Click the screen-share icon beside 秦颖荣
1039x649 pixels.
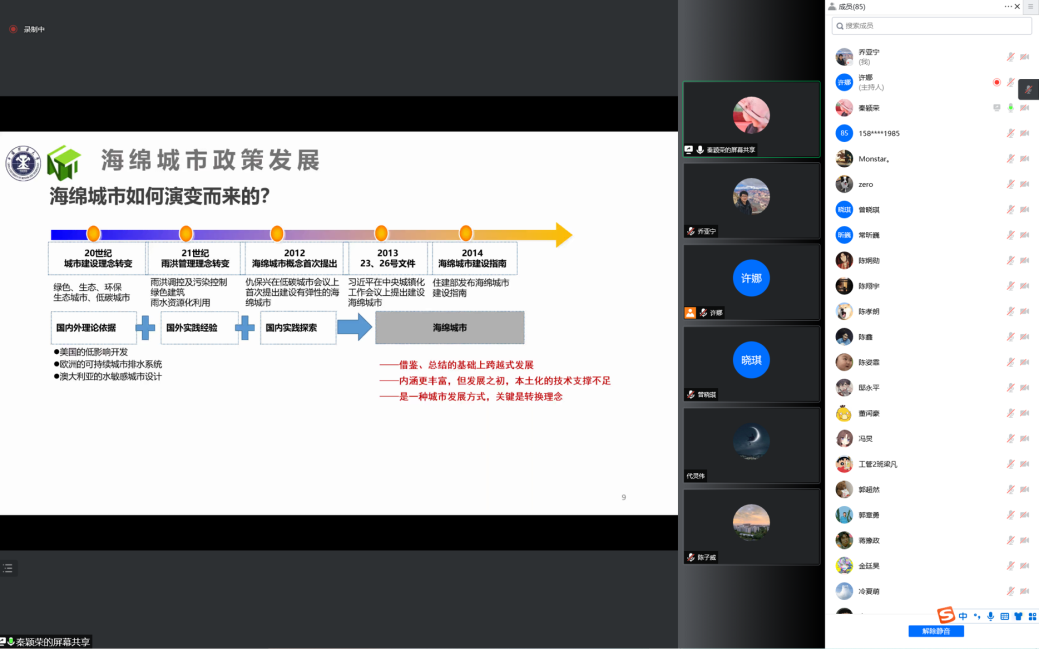(996, 107)
